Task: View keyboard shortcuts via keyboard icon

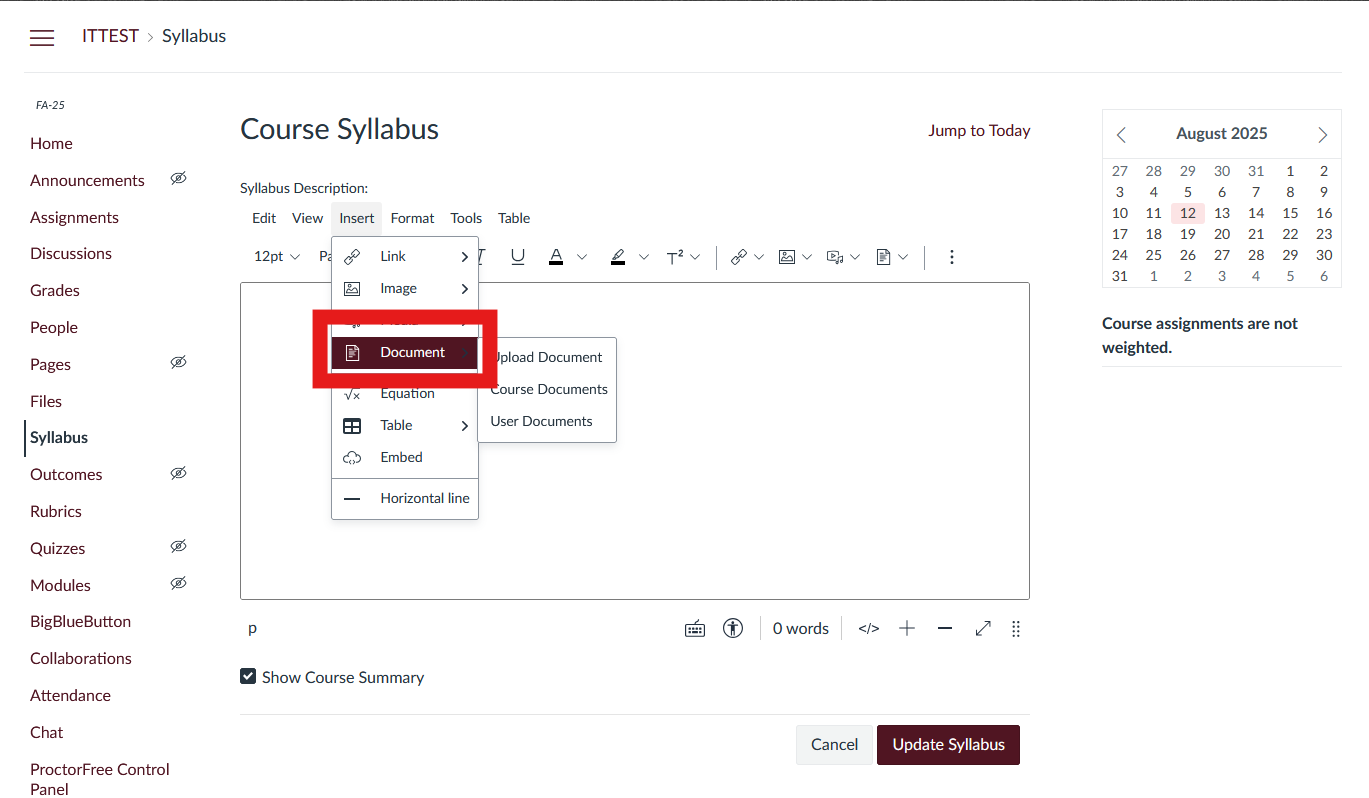Action: (695, 629)
